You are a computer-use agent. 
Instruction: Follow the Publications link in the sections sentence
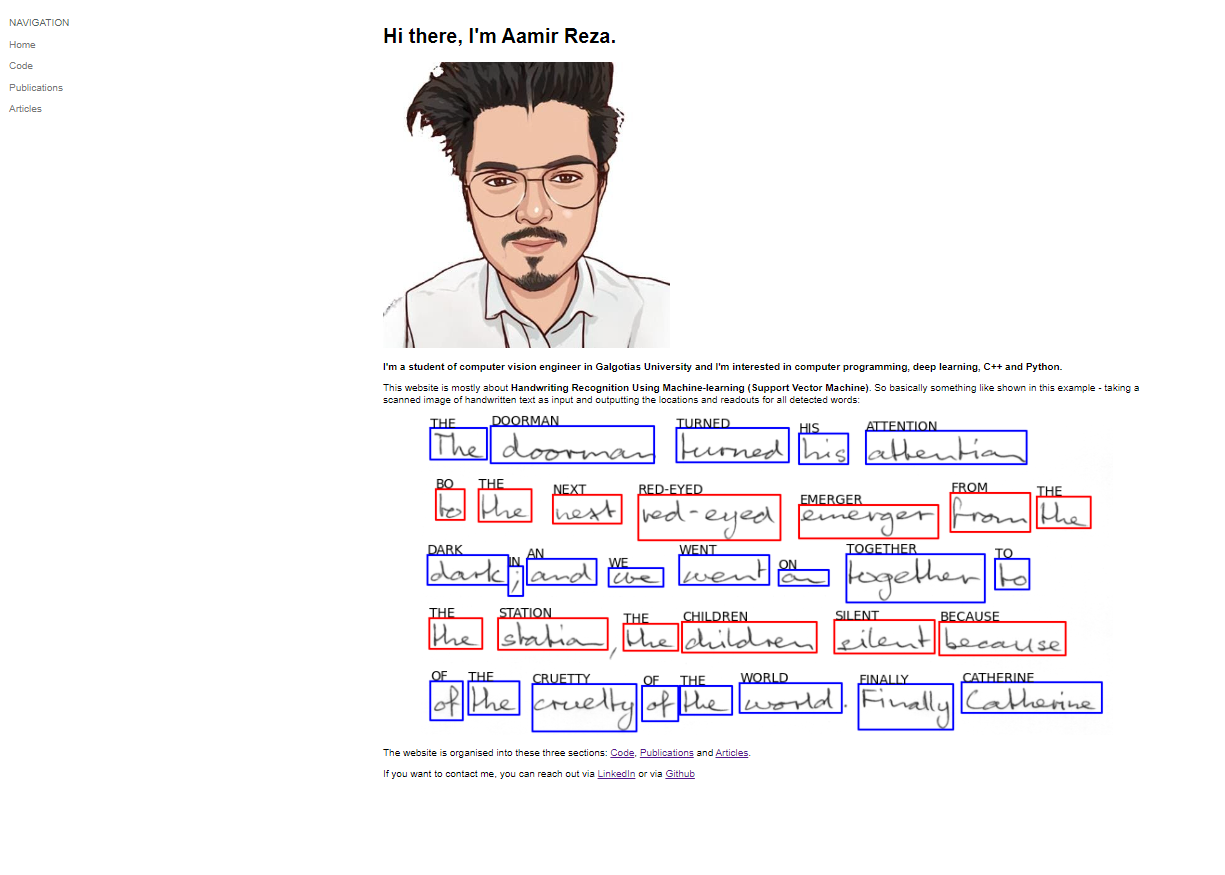pos(666,753)
